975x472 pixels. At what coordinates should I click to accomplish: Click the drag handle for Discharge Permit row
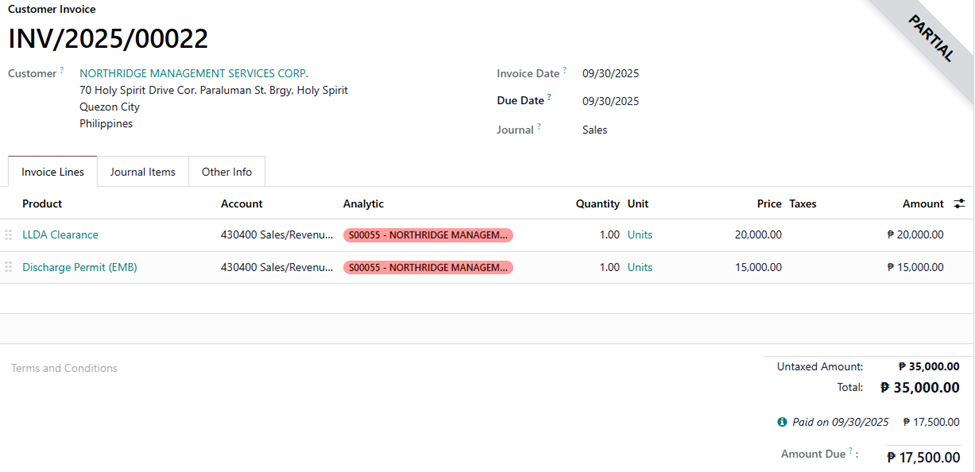tap(9, 267)
